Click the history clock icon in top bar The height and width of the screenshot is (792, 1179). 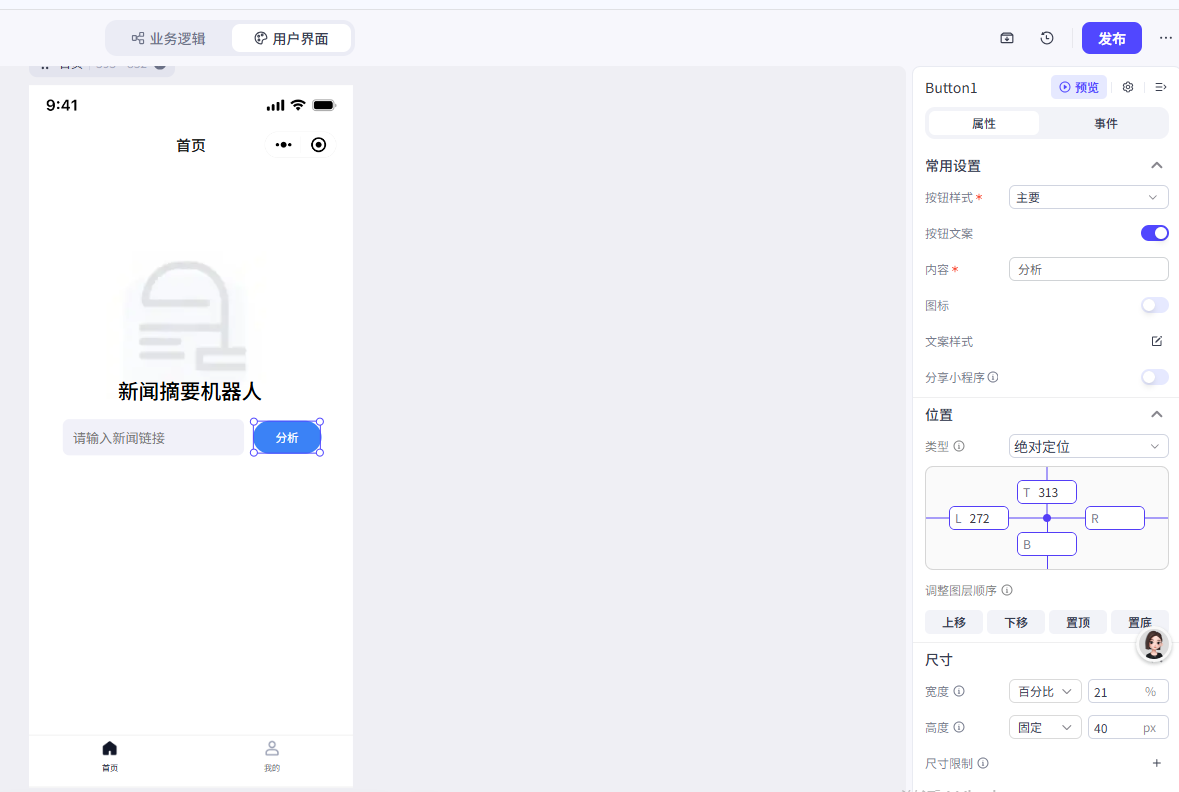pos(1047,38)
